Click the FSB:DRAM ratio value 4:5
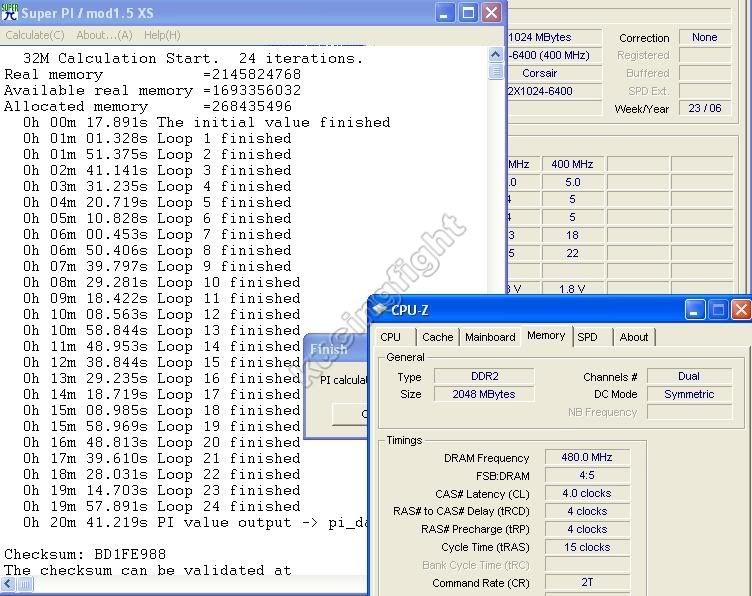This screenshot has height=596, width=752. pos(587,476)
